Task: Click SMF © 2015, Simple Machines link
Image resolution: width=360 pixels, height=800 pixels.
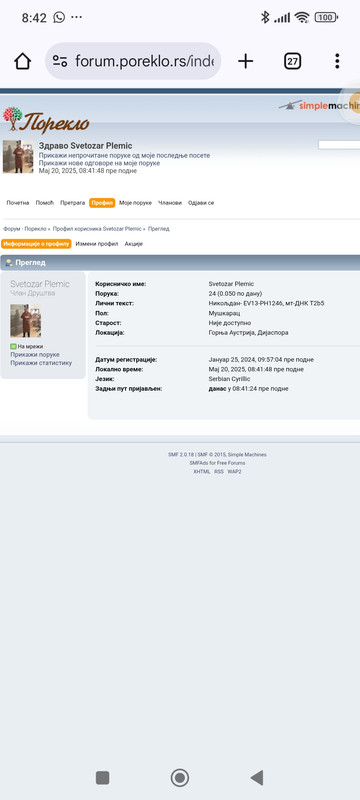Action: [x=232, y=455]
